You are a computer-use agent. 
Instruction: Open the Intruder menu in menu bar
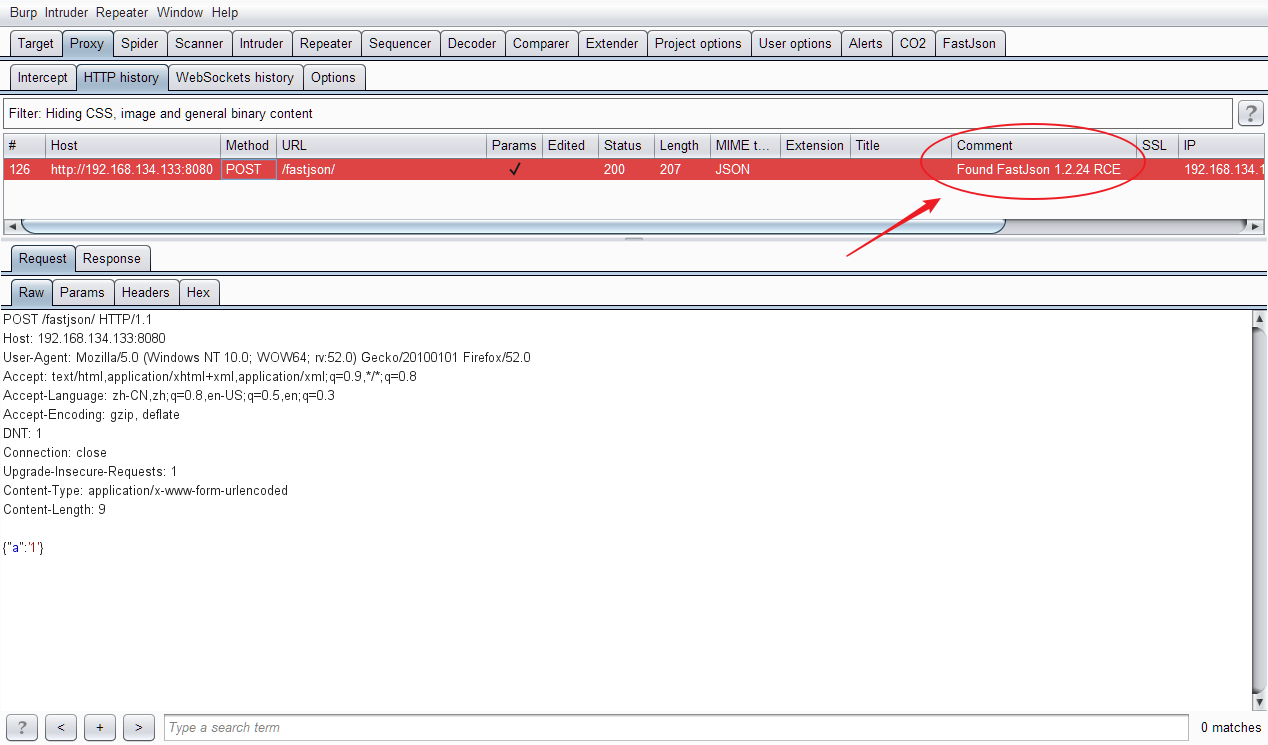tap(66, 13)
